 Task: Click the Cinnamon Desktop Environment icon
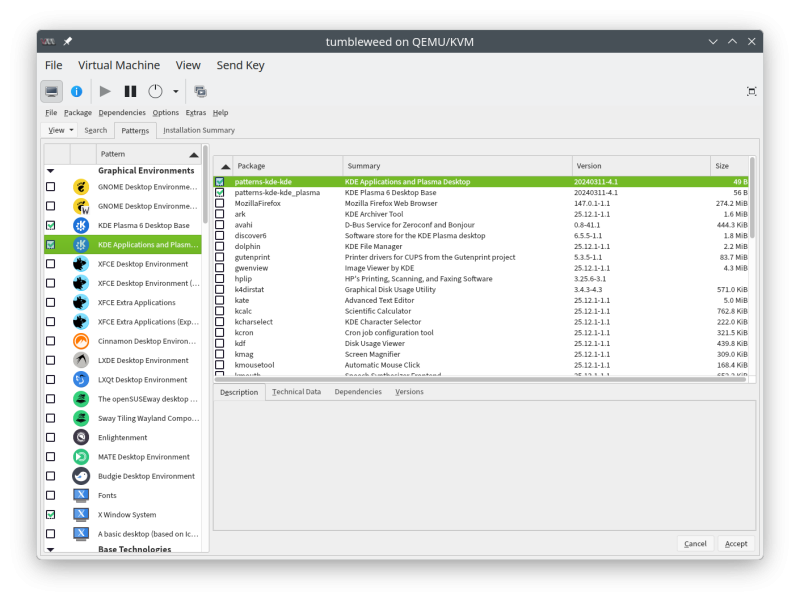[x=81, y=341]
